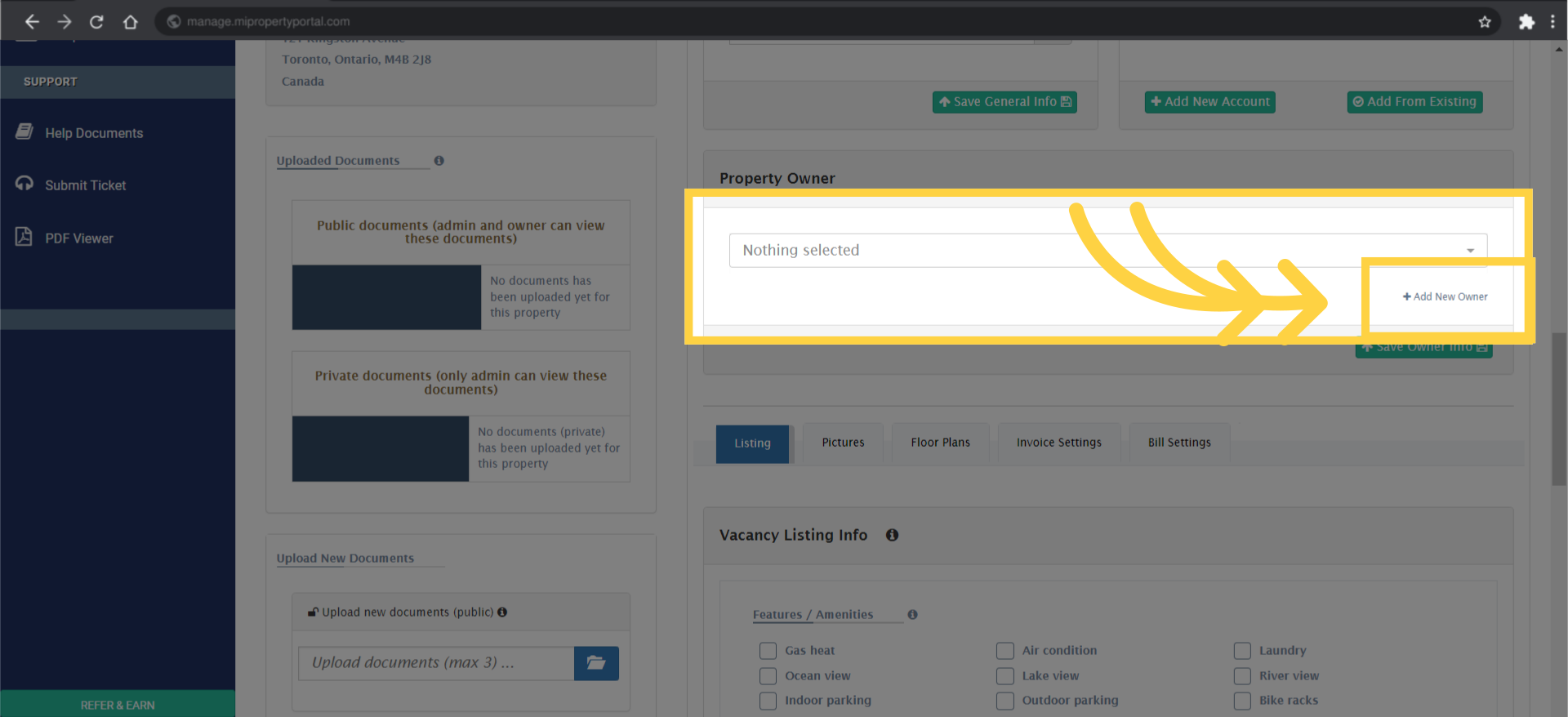Click the folder browse icon for uploads

[596, 663]
